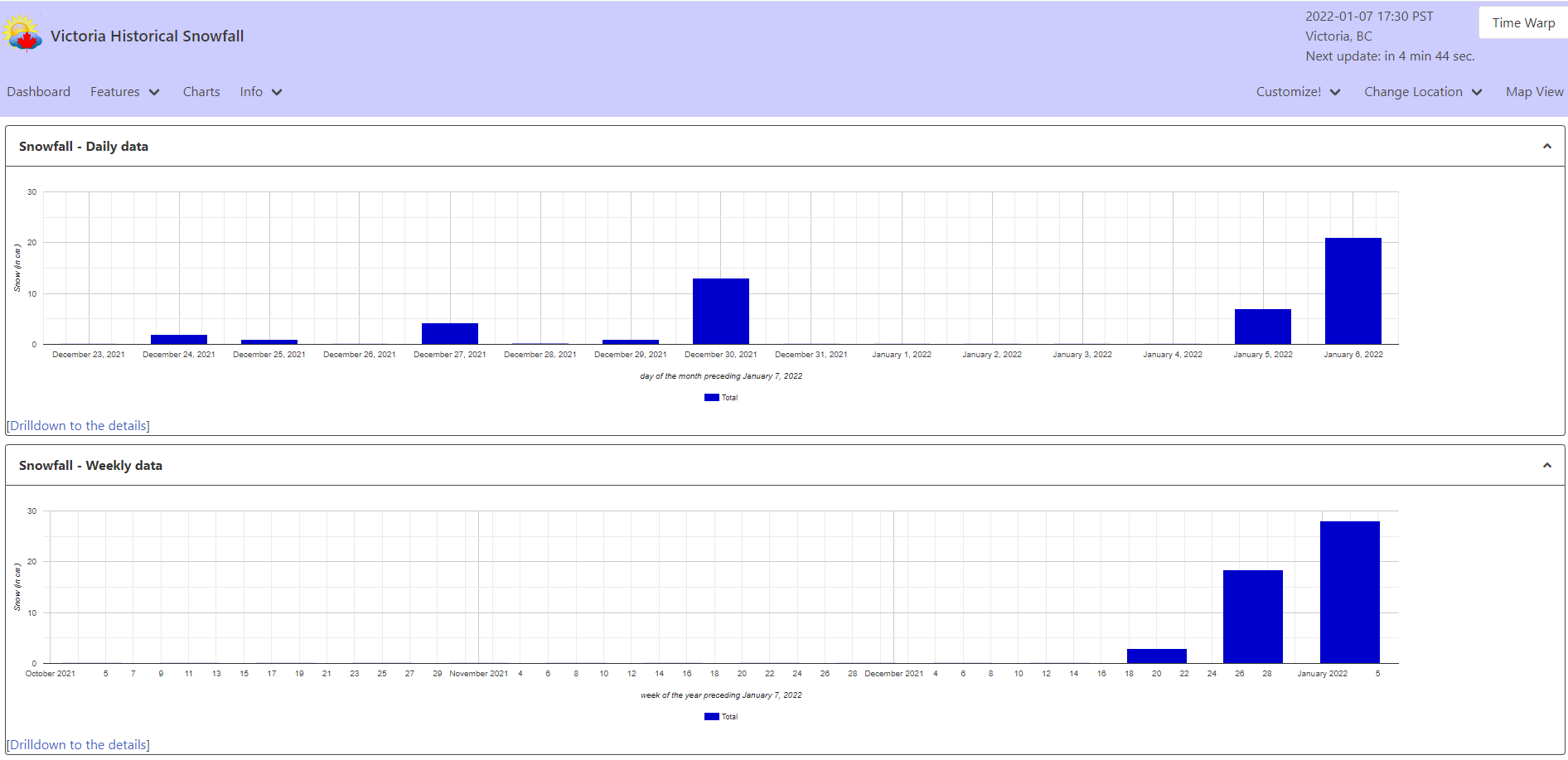This screenshot has width=1568, height=760.
Task: Select the January 5, 2022 daily bar
Action: coord(1262,327)
